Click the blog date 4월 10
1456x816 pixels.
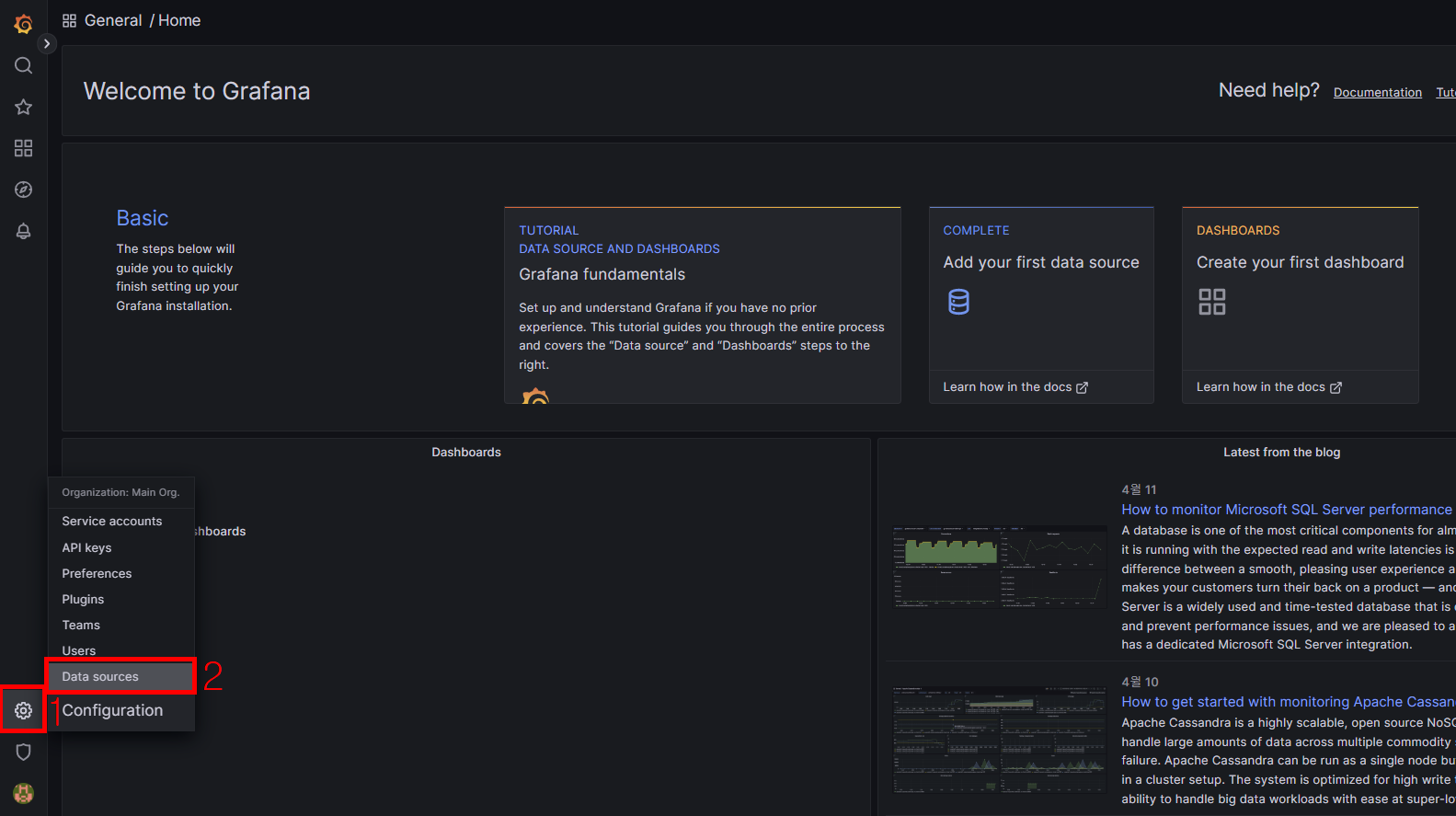[1140, 682]
